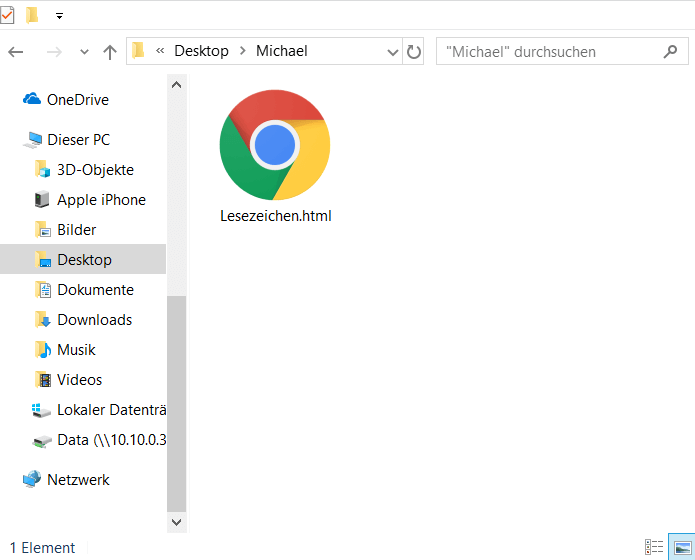This screenshot has width=695, height=560.
Task: Click the Lesezeichen.html file name label
Action: click(x=276, y=216)
